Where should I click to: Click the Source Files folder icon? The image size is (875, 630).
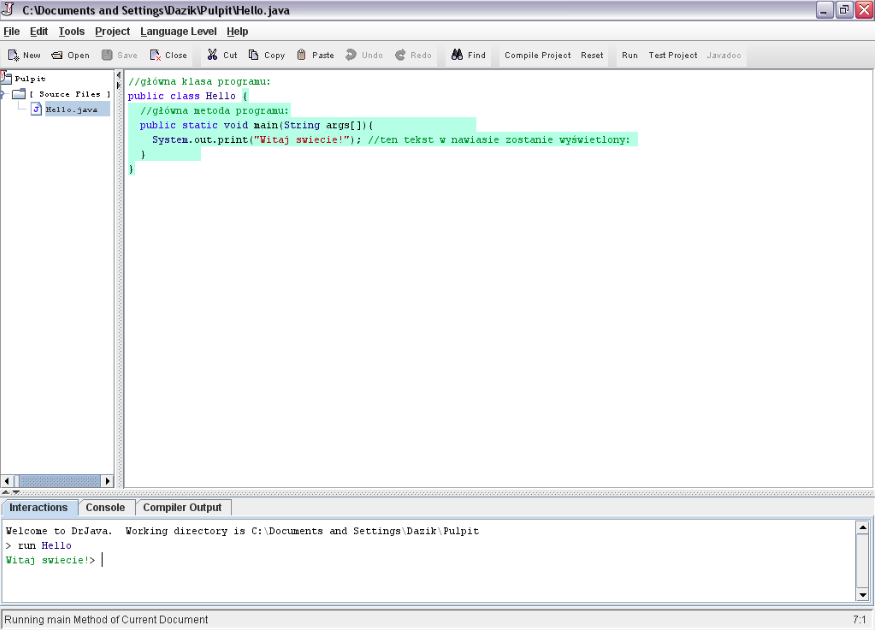18,94
